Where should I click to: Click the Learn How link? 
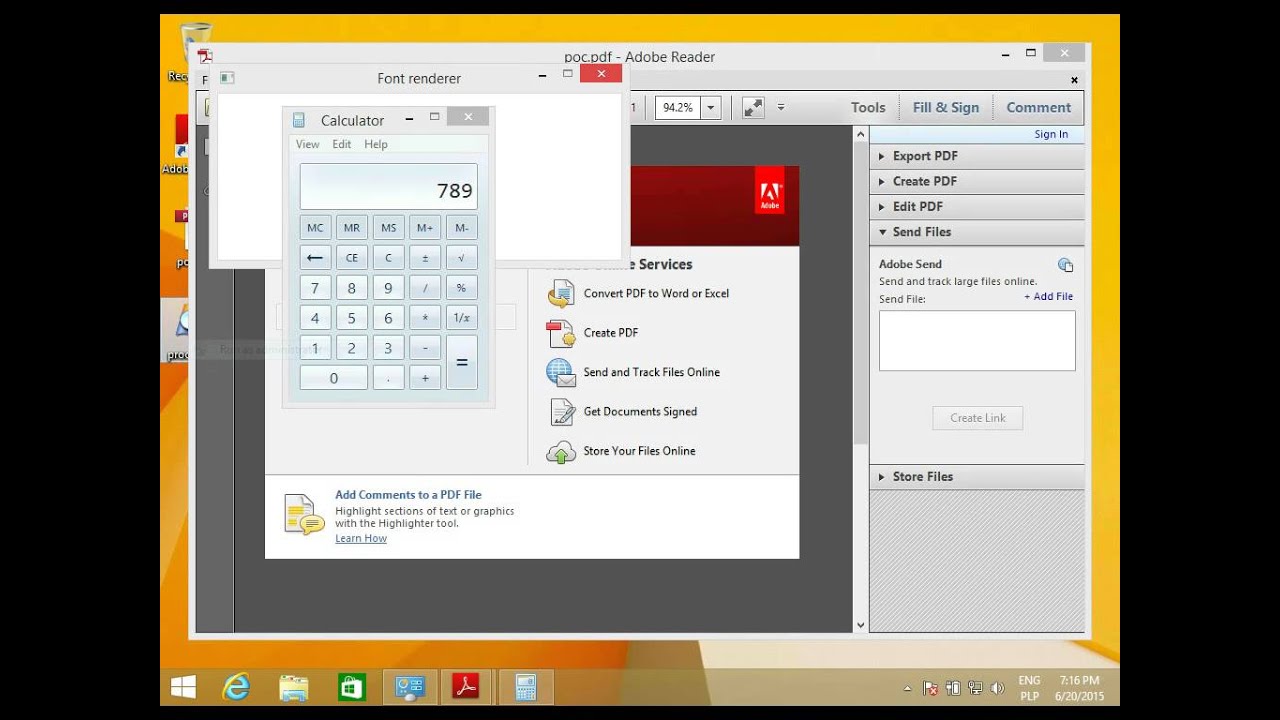click(361, 538)
